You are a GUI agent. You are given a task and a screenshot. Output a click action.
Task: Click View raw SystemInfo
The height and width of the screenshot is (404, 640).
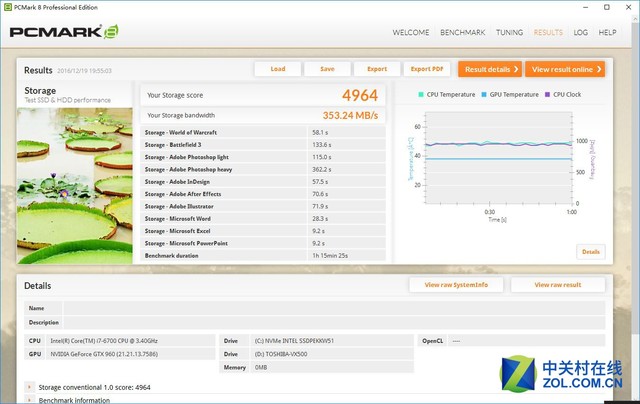point(456,285)
